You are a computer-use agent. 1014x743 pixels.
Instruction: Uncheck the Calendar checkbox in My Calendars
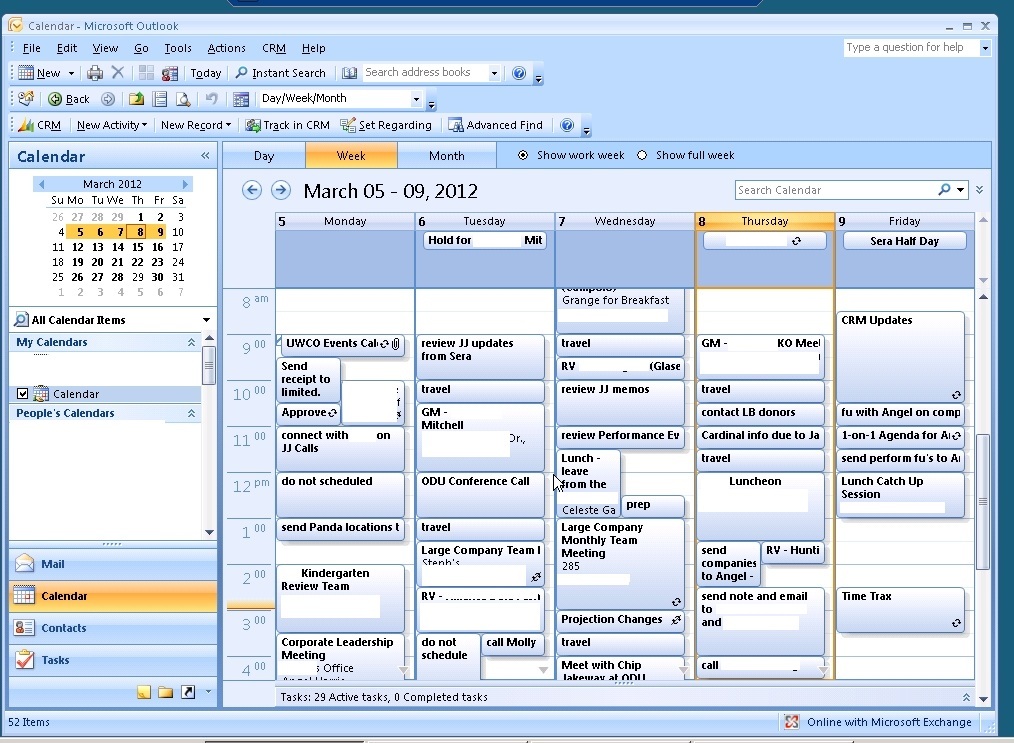click(23, 394)
